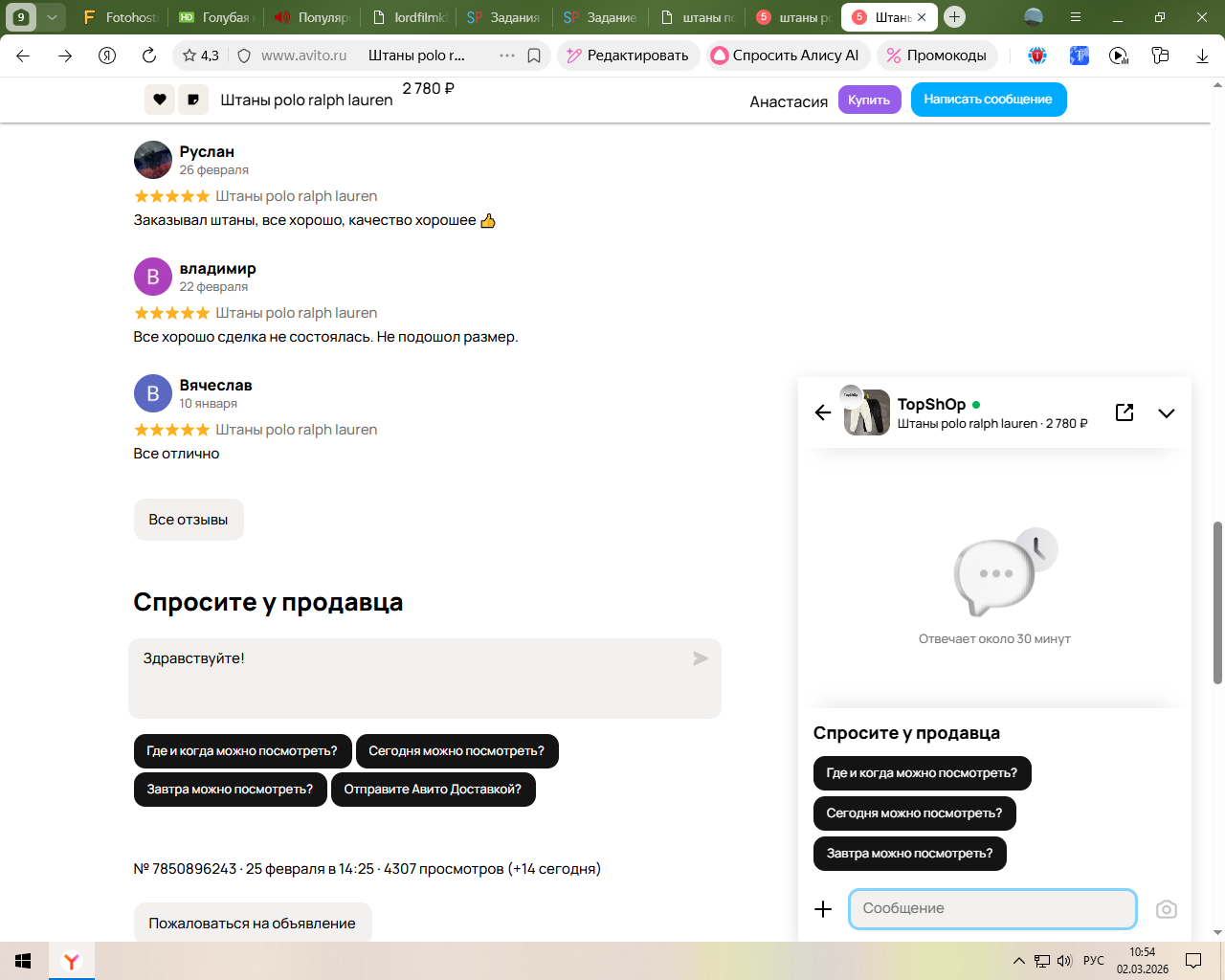This screenshot has width=1225, height=980.
Task: Open the Yandex home button in toolbar
Action: [107, 56]
